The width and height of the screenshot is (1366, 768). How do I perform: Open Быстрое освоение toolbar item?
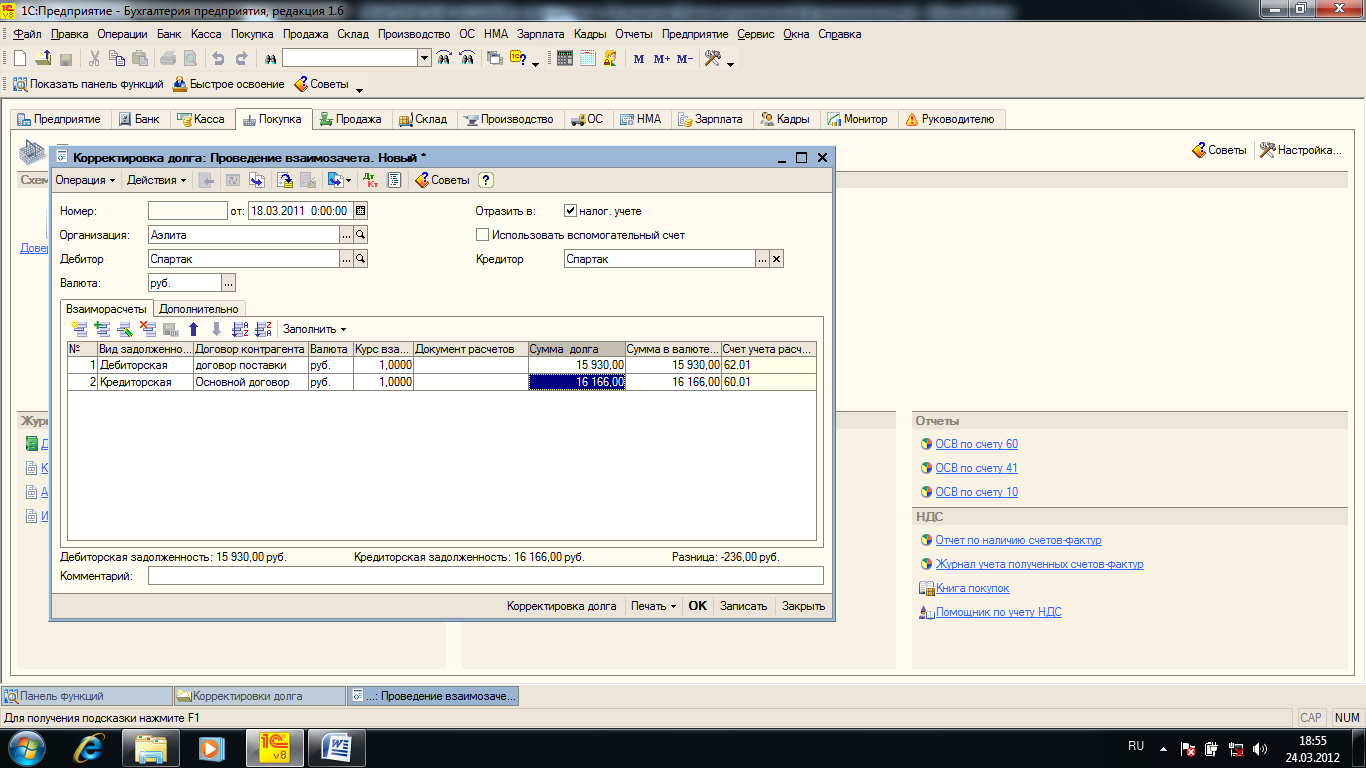pos(229,84)
